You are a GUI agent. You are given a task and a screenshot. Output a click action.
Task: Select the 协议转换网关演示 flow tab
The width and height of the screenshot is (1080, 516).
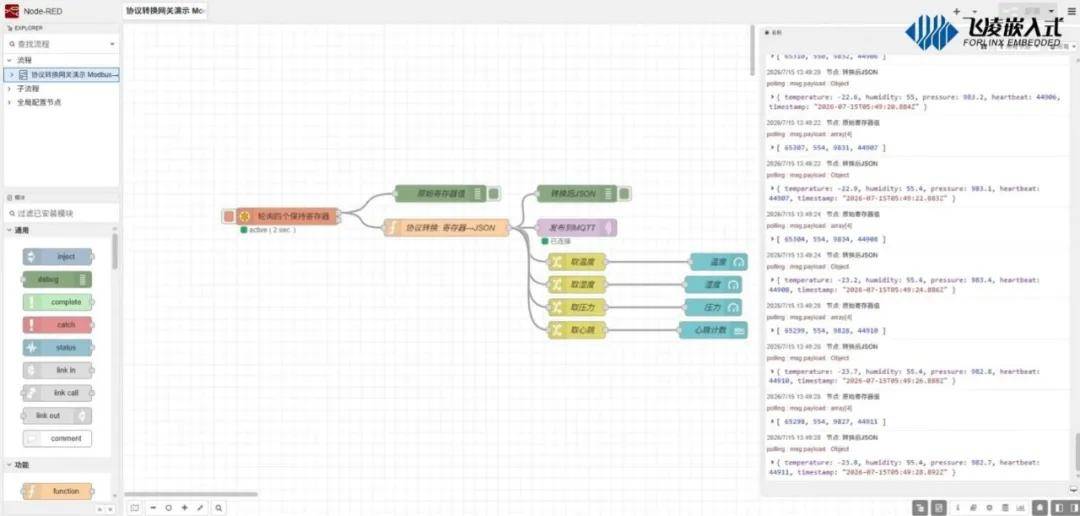pyautogui.click(x=165, y=11)
